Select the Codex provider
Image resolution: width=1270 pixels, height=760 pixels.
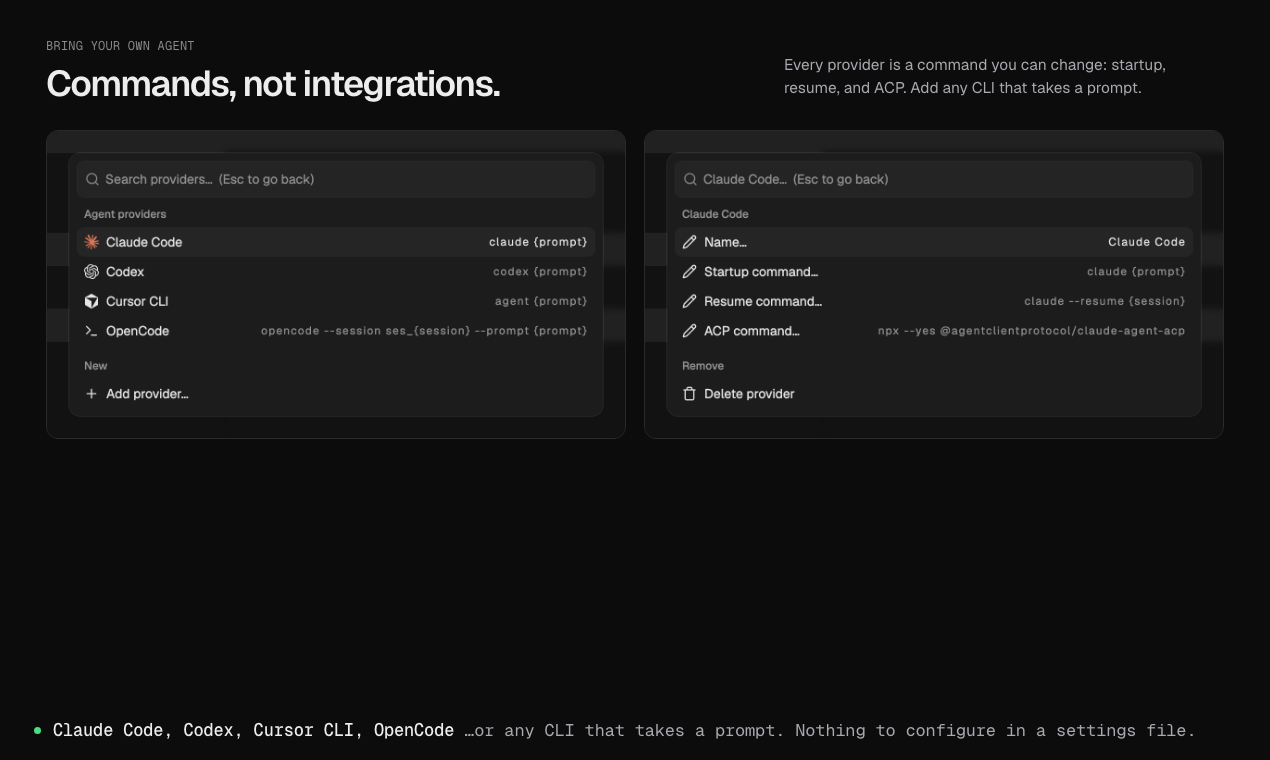pos(336,272)
